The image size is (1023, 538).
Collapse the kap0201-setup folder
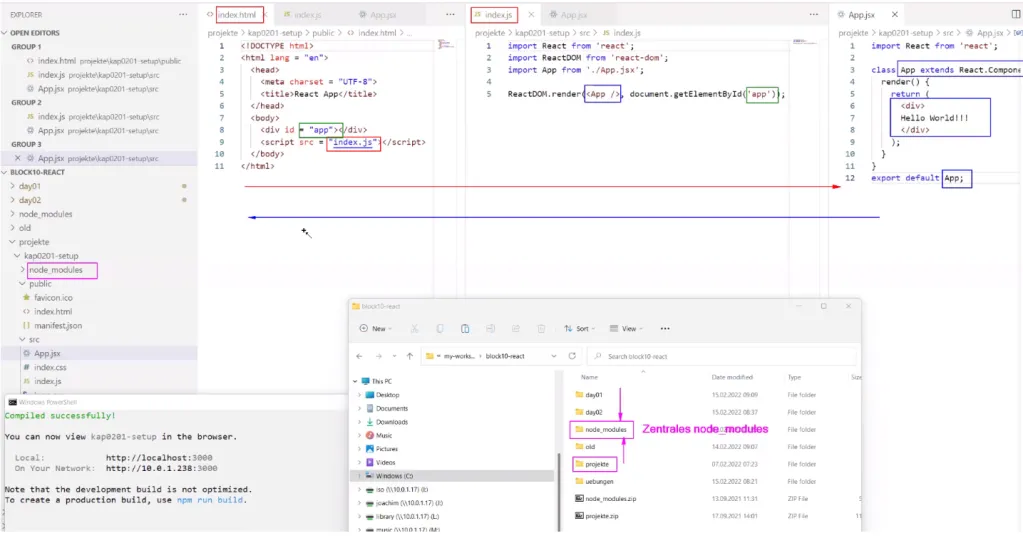[17, 256]
